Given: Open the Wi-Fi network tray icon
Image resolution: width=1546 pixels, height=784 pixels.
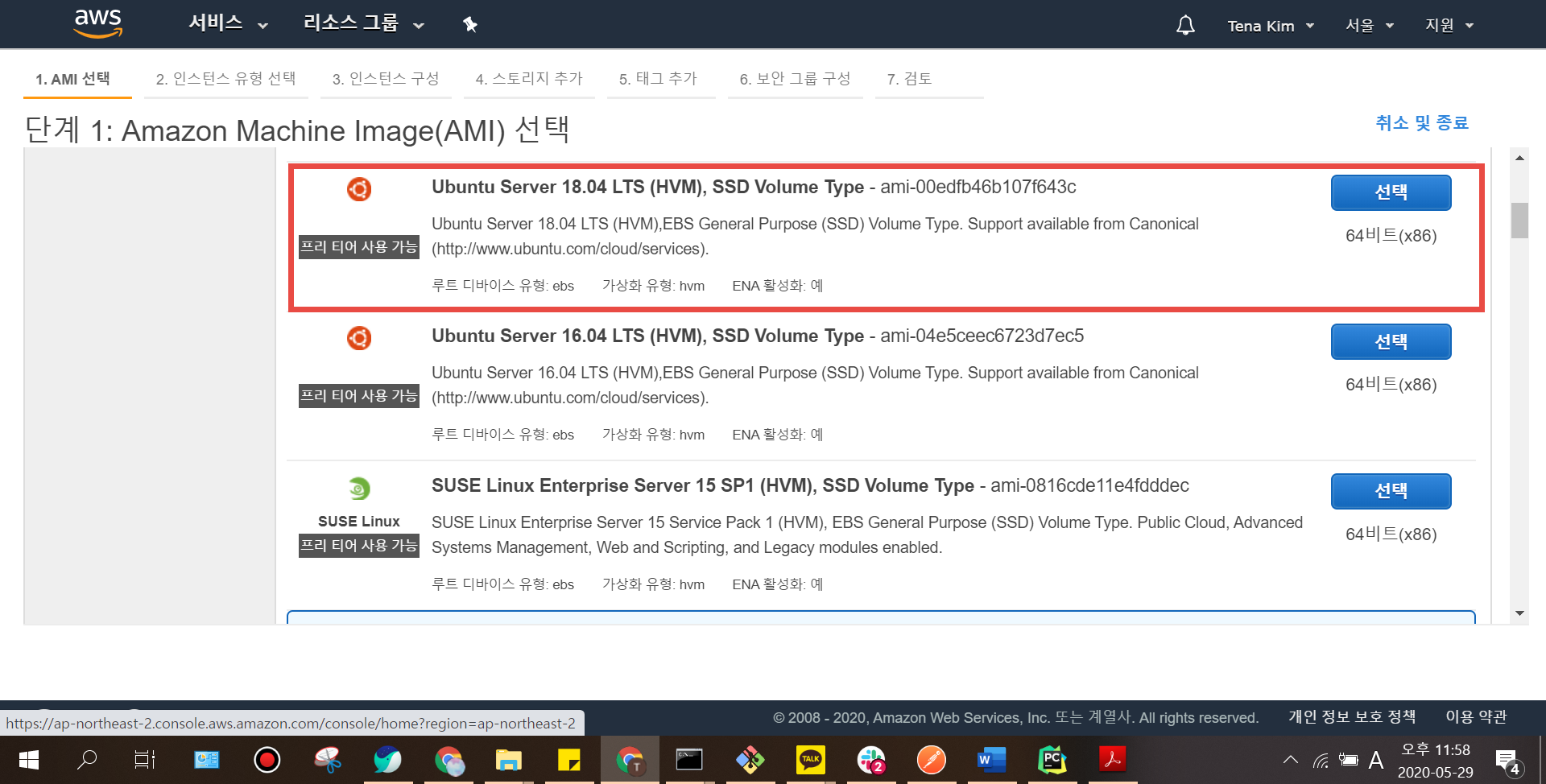Looking at the screenshot, I should tap(1321, 760).
